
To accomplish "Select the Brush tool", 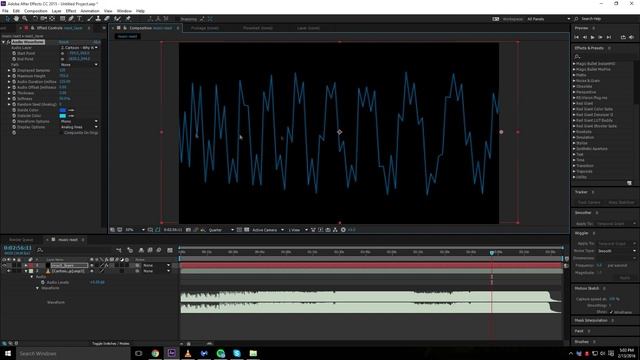I will (x=90, y=19).
